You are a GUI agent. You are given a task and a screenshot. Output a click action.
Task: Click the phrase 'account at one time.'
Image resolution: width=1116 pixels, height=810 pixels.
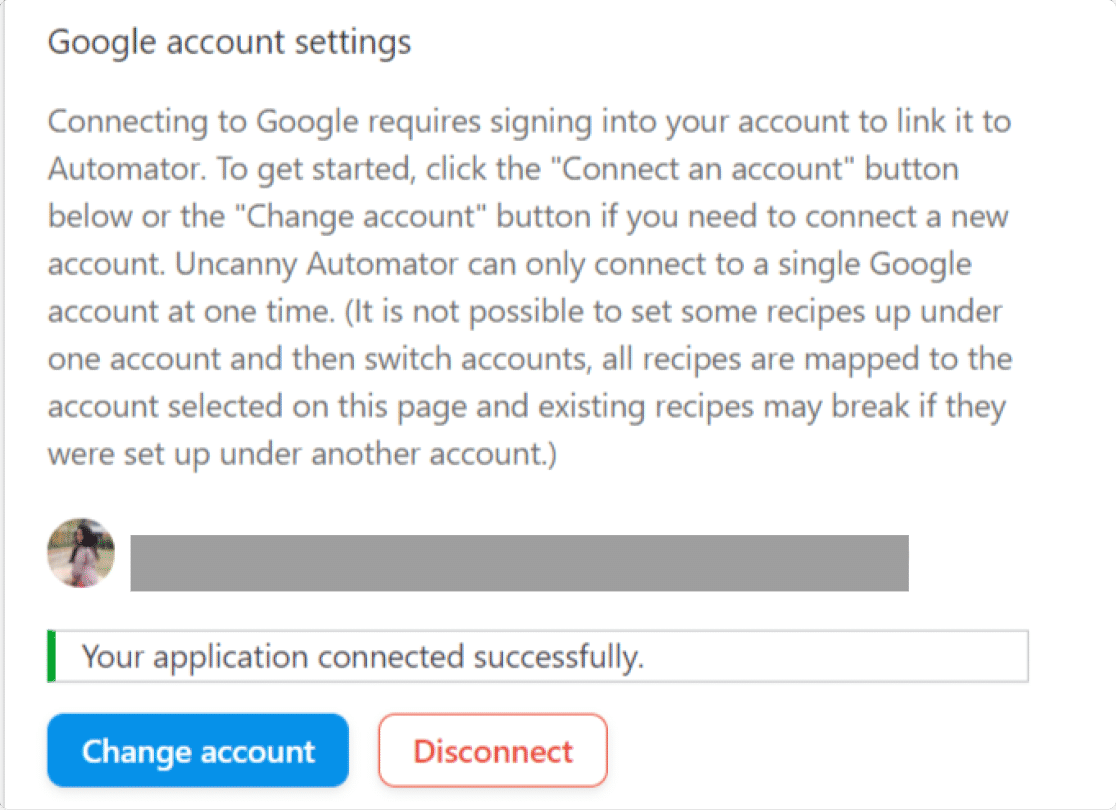click(191, 312)
